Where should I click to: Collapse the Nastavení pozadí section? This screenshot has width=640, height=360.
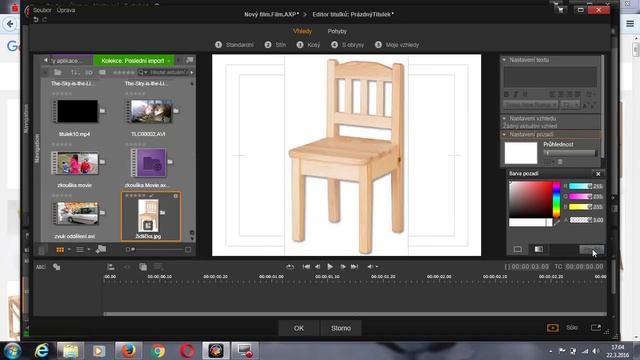click(x=504, y=134)
